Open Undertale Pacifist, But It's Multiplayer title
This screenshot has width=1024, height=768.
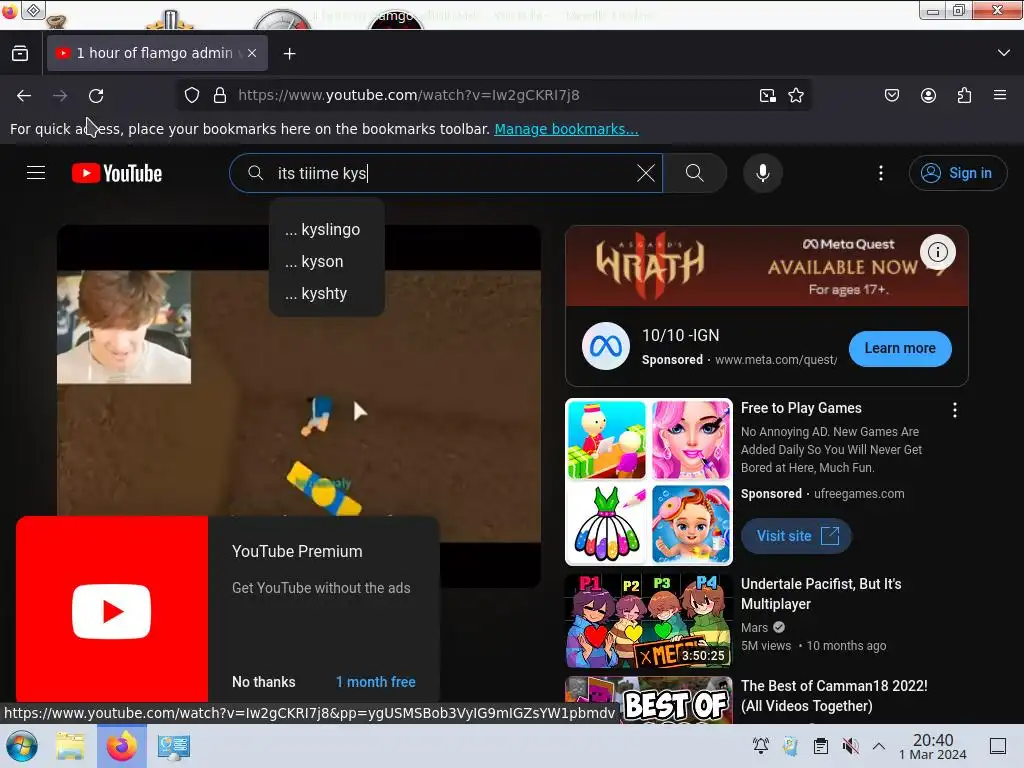pyautogui.click(x=821, y=594)
